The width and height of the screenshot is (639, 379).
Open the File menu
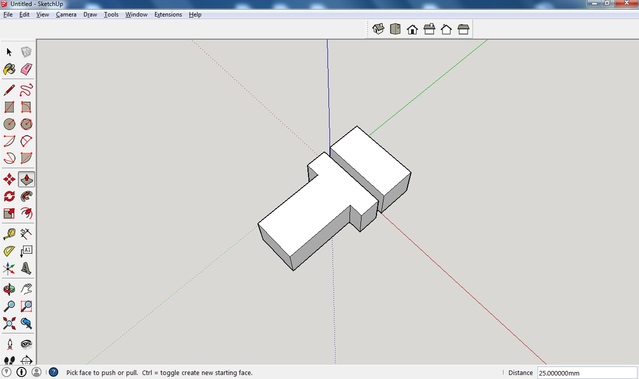click(8, 14)
